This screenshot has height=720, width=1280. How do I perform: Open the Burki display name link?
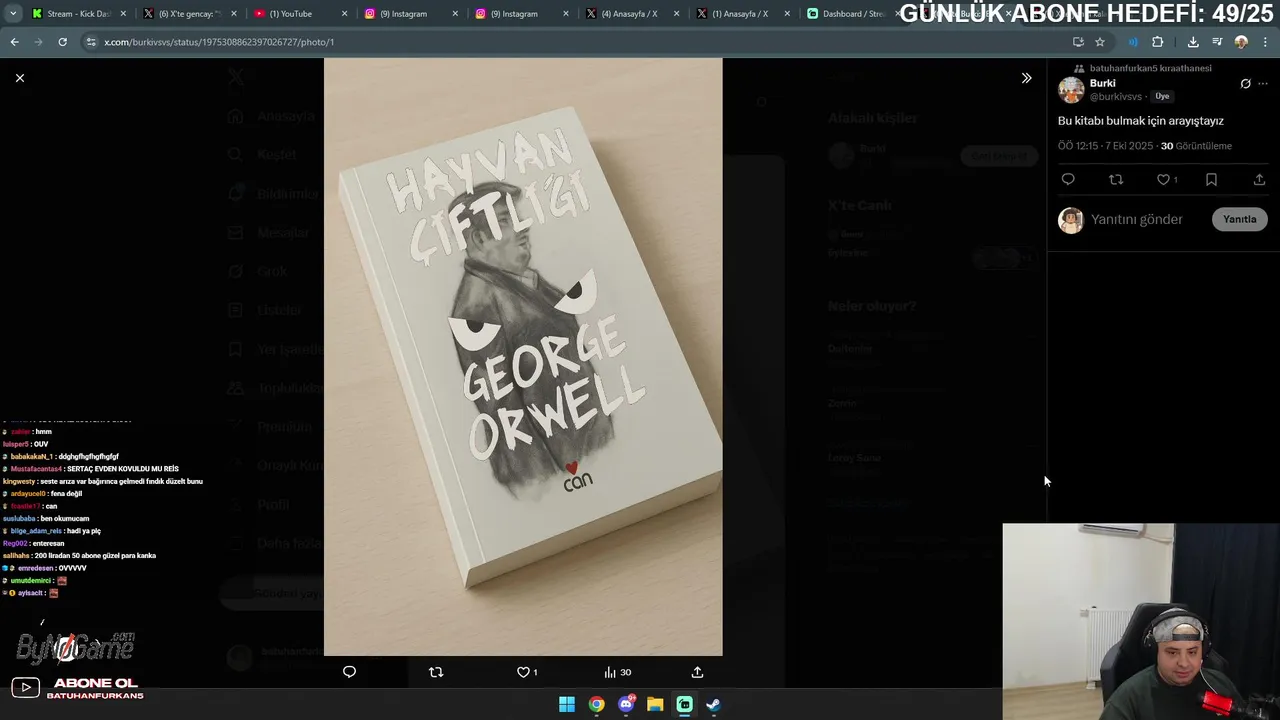pyautogui.click(x=1102, y=83)
